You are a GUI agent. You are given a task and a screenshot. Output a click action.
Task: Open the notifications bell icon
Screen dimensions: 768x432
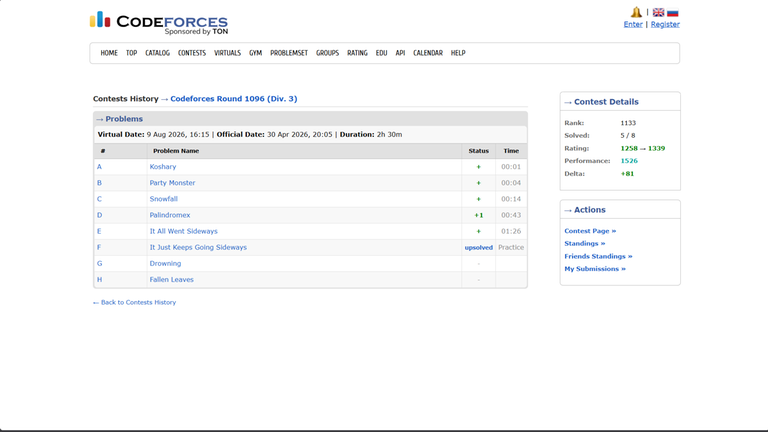click(x=636, y=12)
